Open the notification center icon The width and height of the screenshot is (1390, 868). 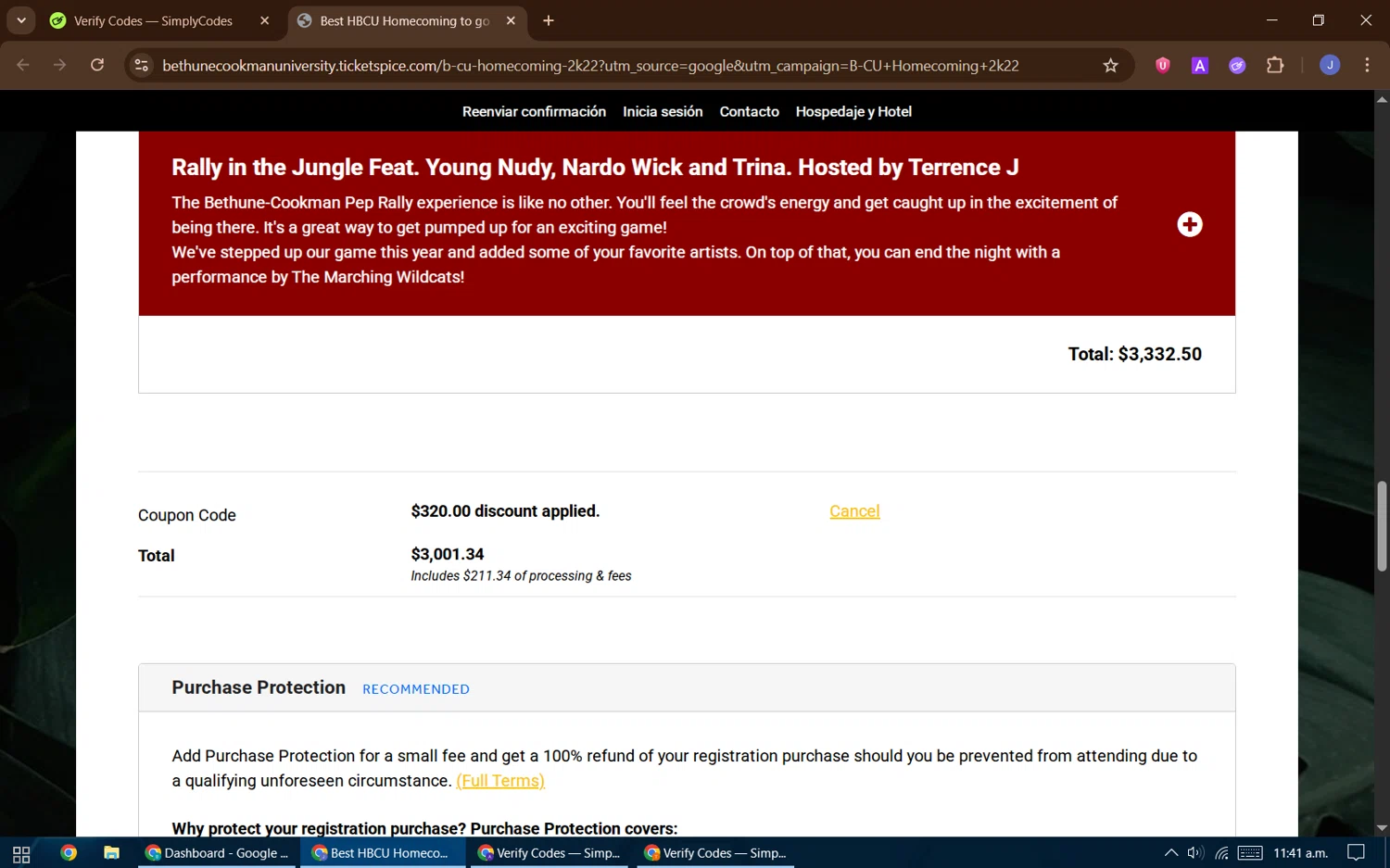1356,853
